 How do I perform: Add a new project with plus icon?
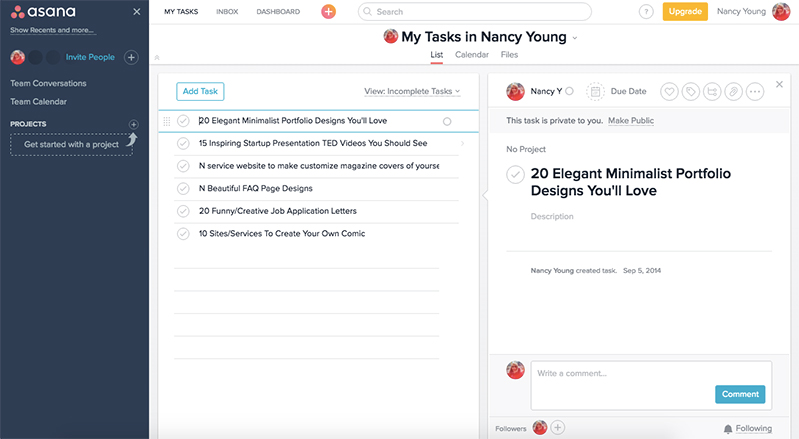pos(134,124)
